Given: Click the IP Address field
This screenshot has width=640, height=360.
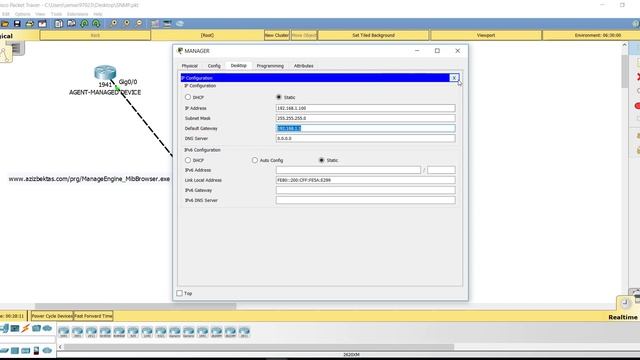Looking at the screenshot, I should click(x=365, y=108).
